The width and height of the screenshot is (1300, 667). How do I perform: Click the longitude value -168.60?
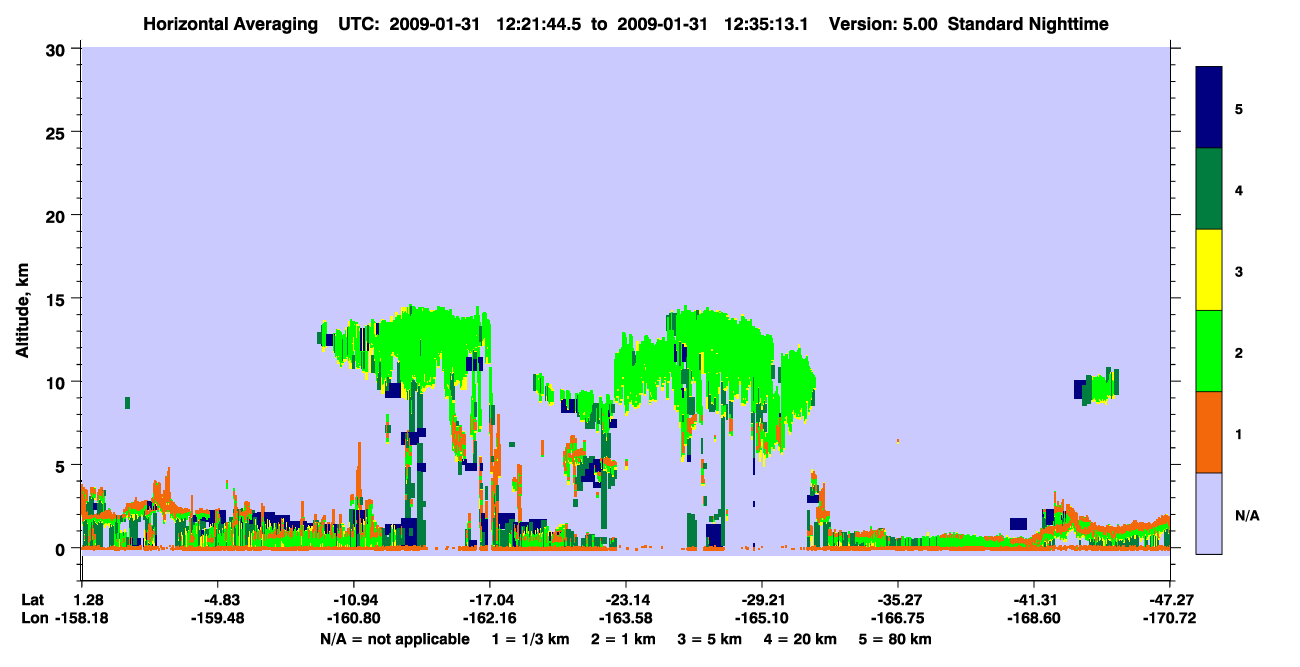(x=1033, y=619)
